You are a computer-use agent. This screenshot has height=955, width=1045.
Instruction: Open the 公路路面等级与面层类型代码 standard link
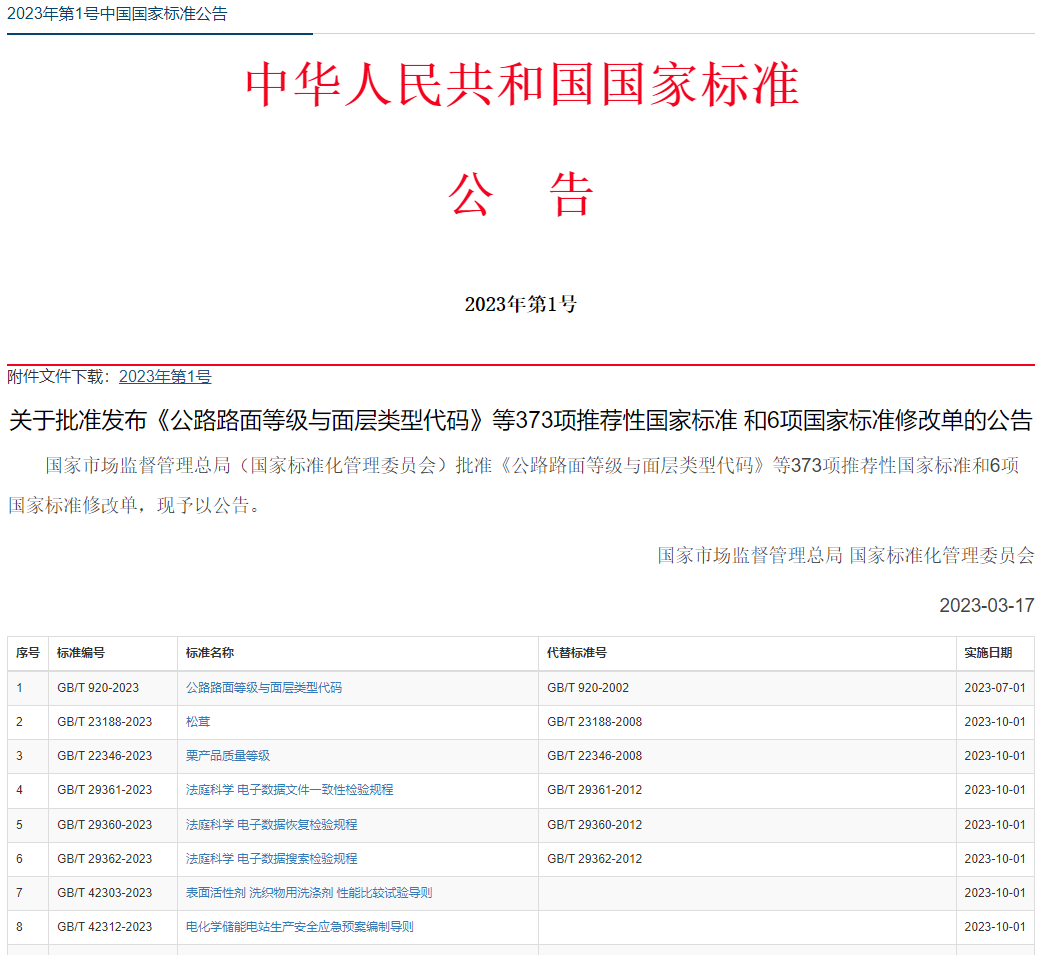pos(264,688)
